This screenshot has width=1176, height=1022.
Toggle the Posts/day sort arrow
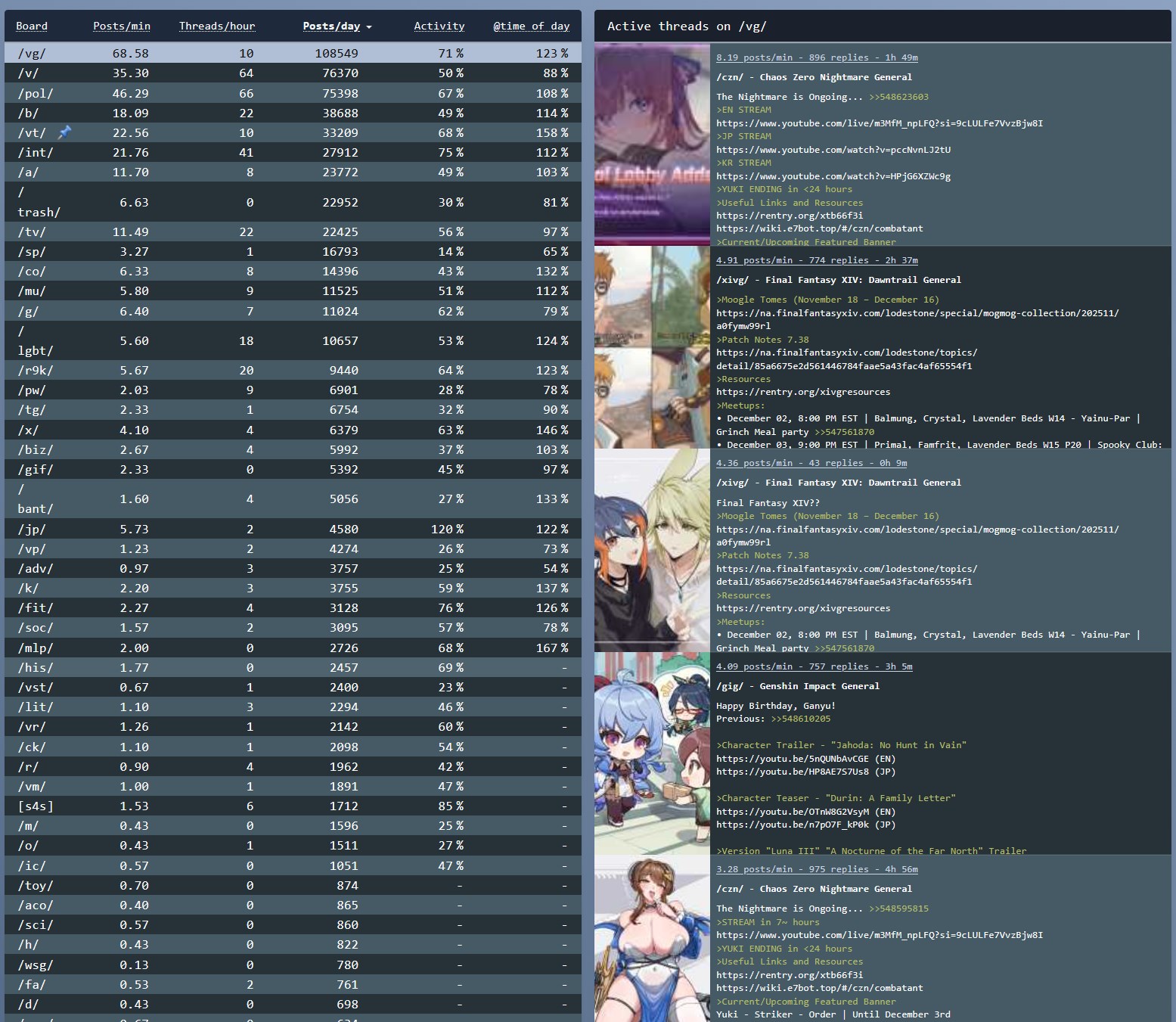point(369,26)
